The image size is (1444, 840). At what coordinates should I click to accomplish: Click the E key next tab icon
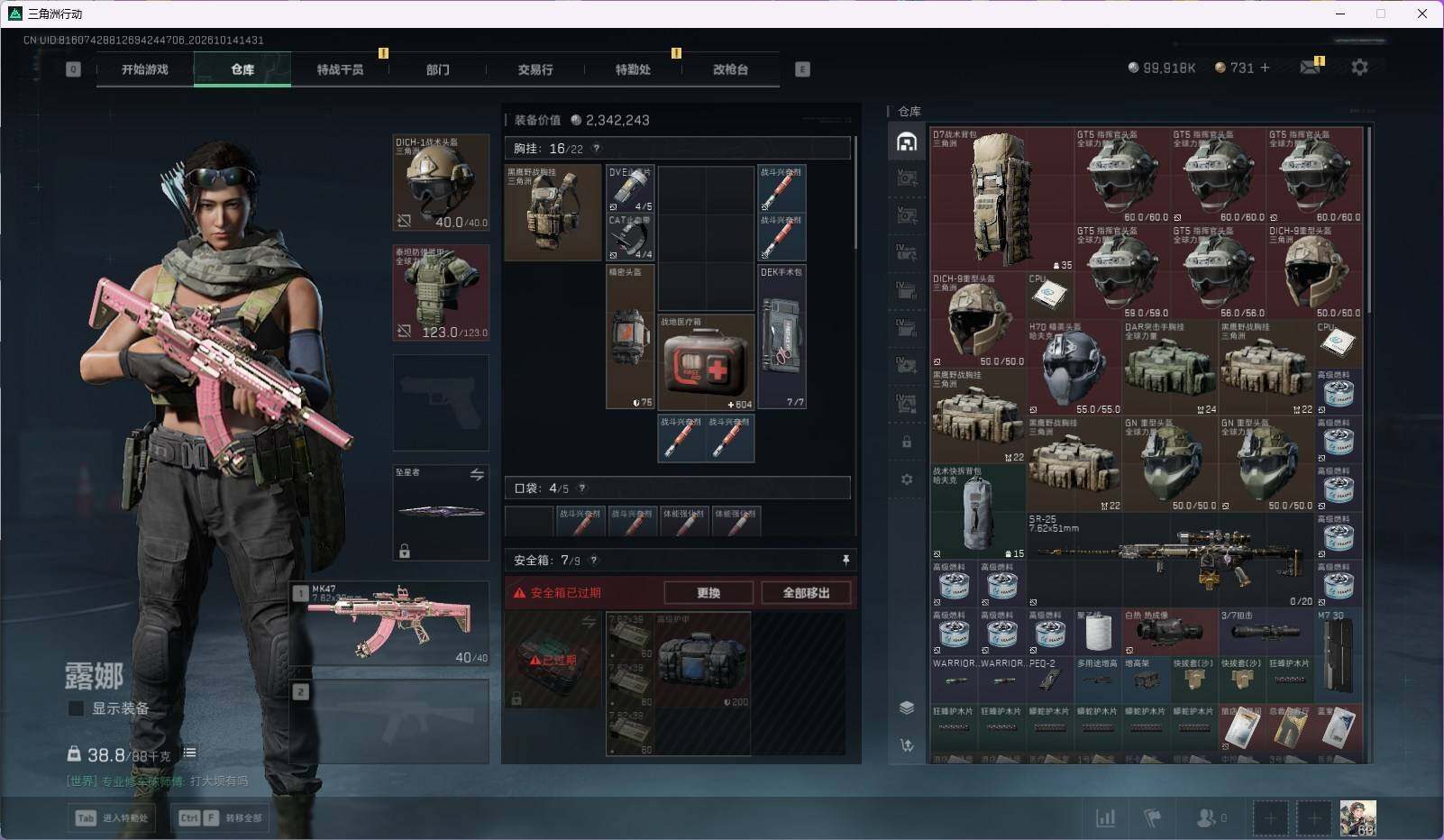coord(802,69)
